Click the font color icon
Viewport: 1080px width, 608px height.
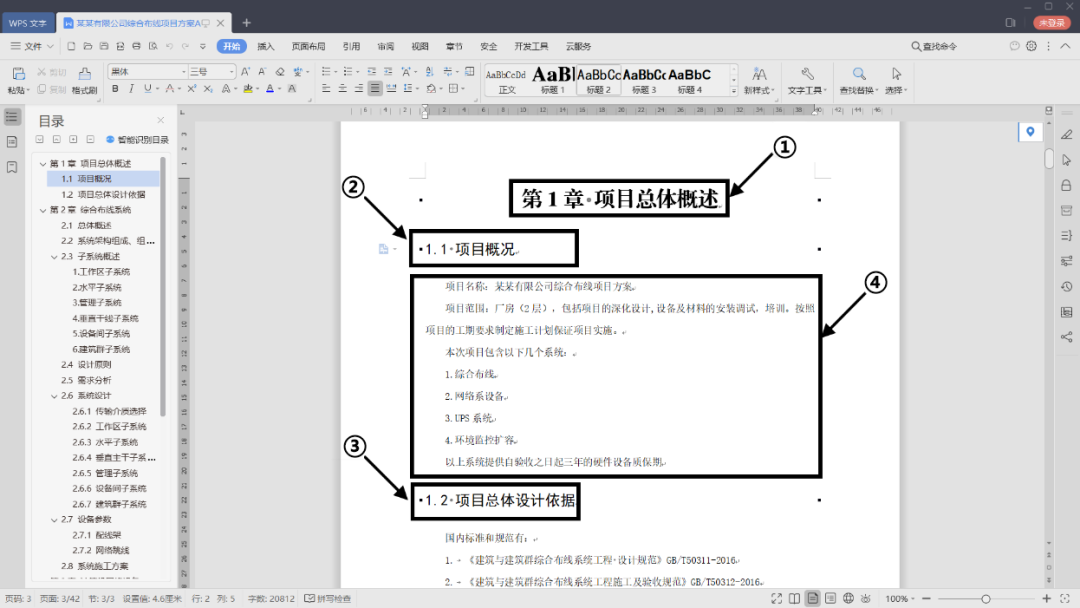click(270, 89)
